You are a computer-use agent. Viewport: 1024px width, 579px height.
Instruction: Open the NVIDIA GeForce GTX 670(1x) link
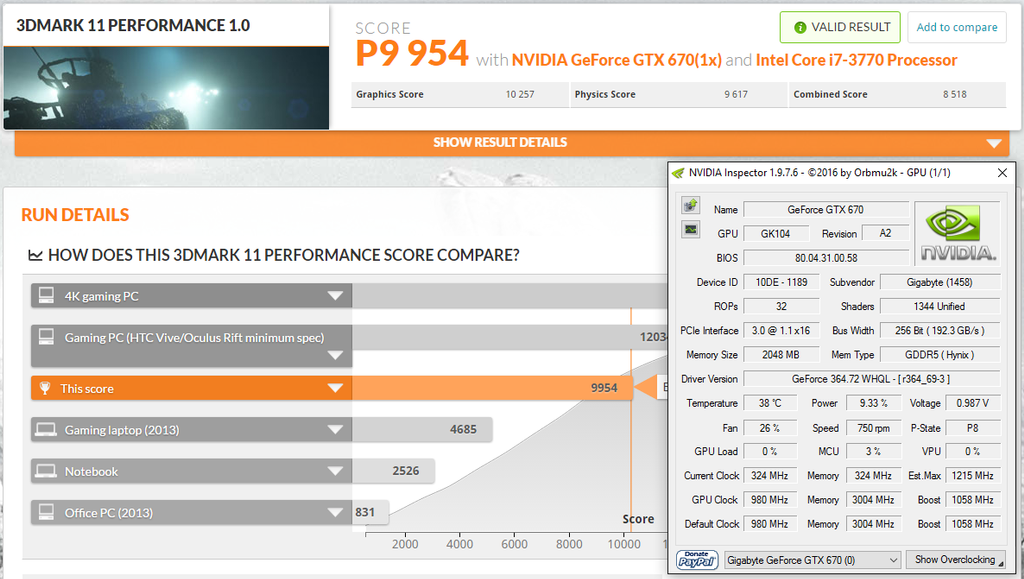[x=616, y=60]
